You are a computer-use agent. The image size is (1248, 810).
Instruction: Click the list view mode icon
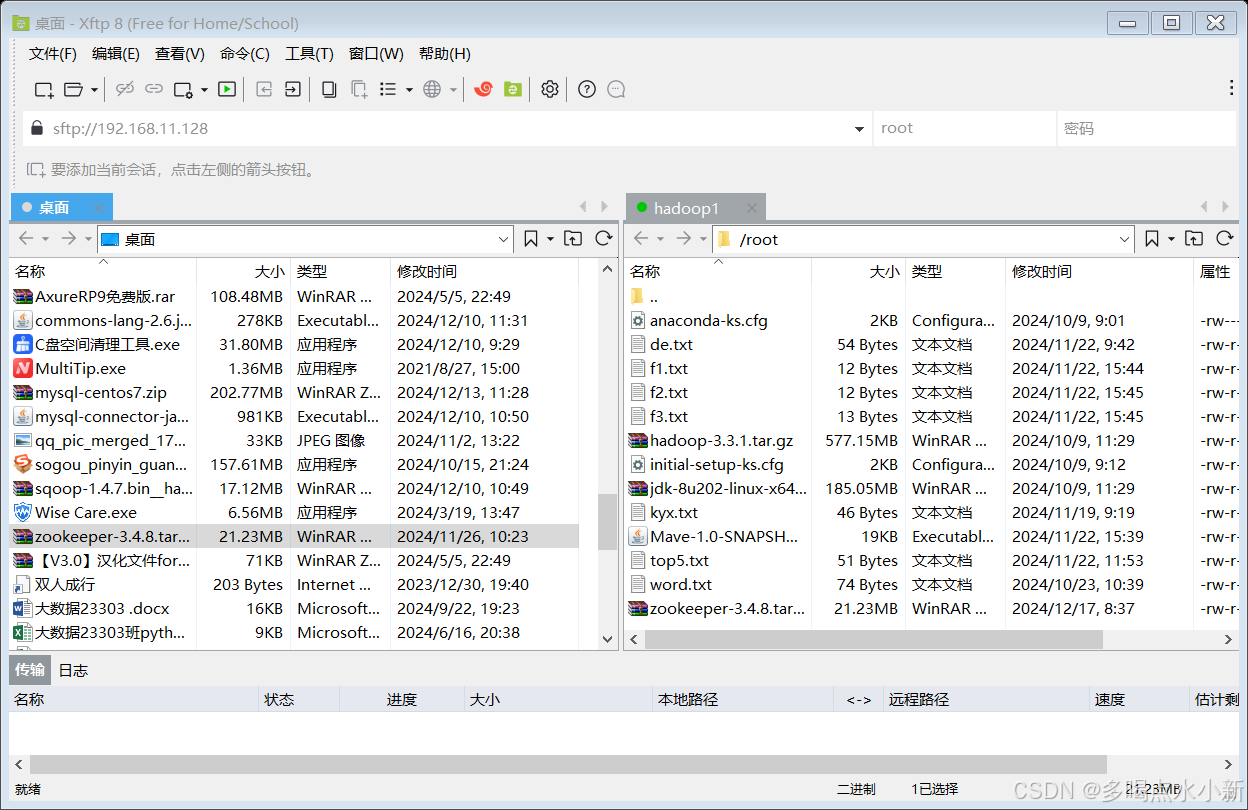[x=388, y=89]
